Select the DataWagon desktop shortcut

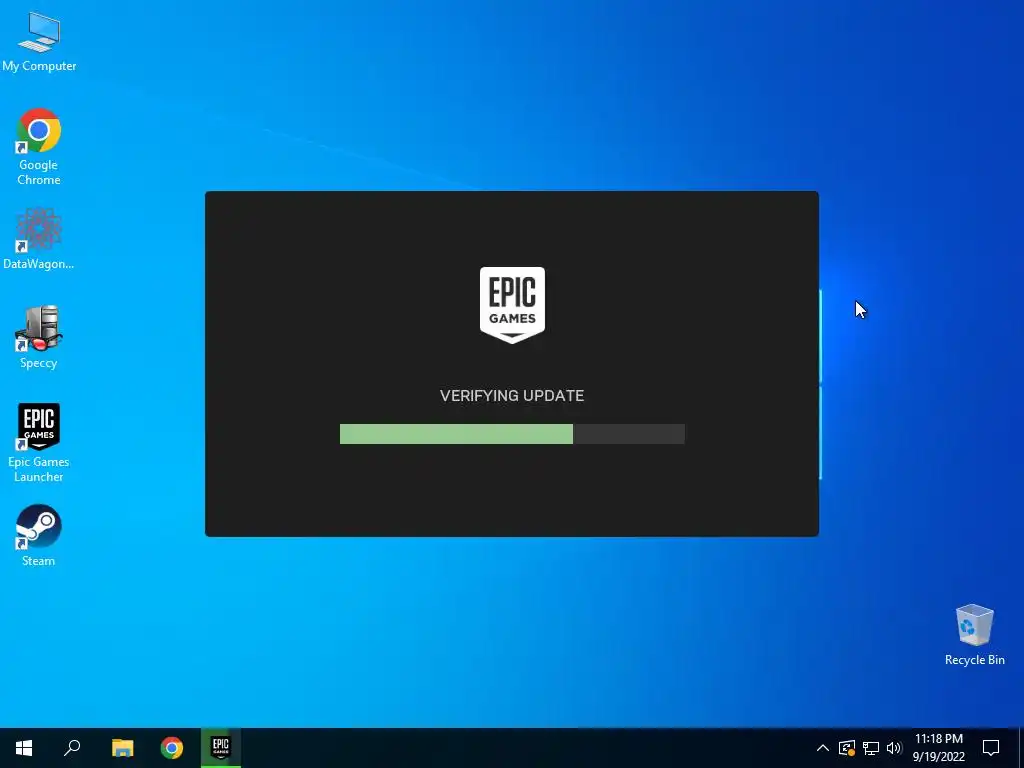click(x=39, y=239)
